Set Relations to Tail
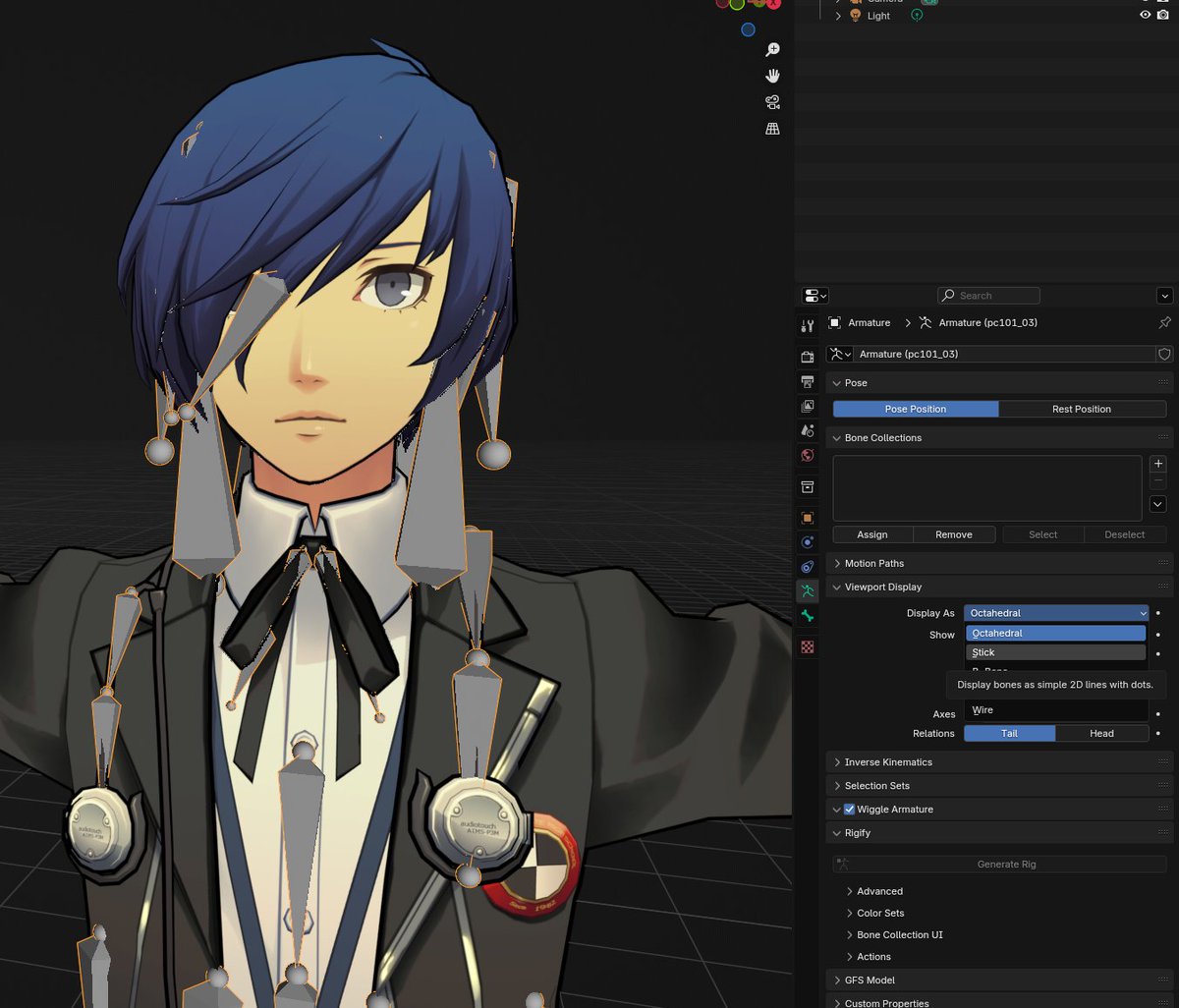 pos(1009,733)
